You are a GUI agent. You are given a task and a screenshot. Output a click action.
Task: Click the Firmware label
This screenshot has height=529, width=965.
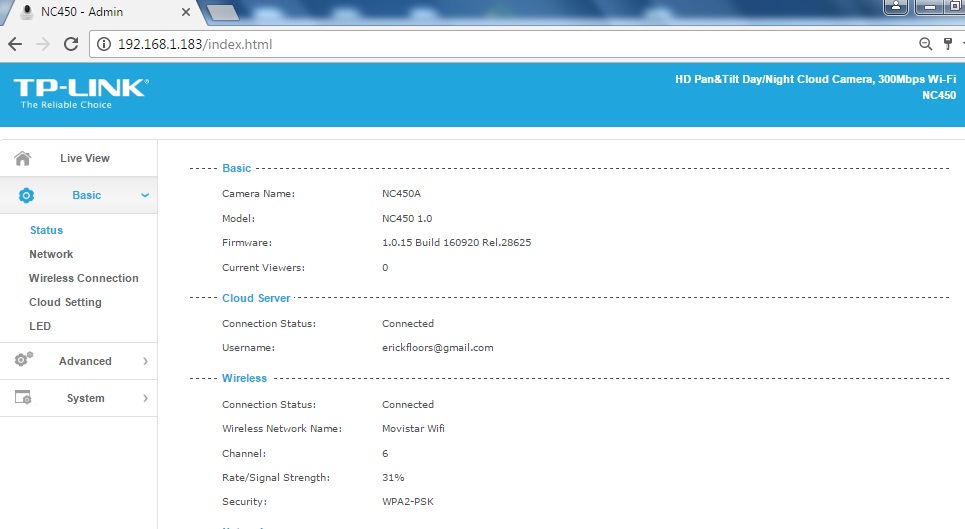tap(247, 242)
